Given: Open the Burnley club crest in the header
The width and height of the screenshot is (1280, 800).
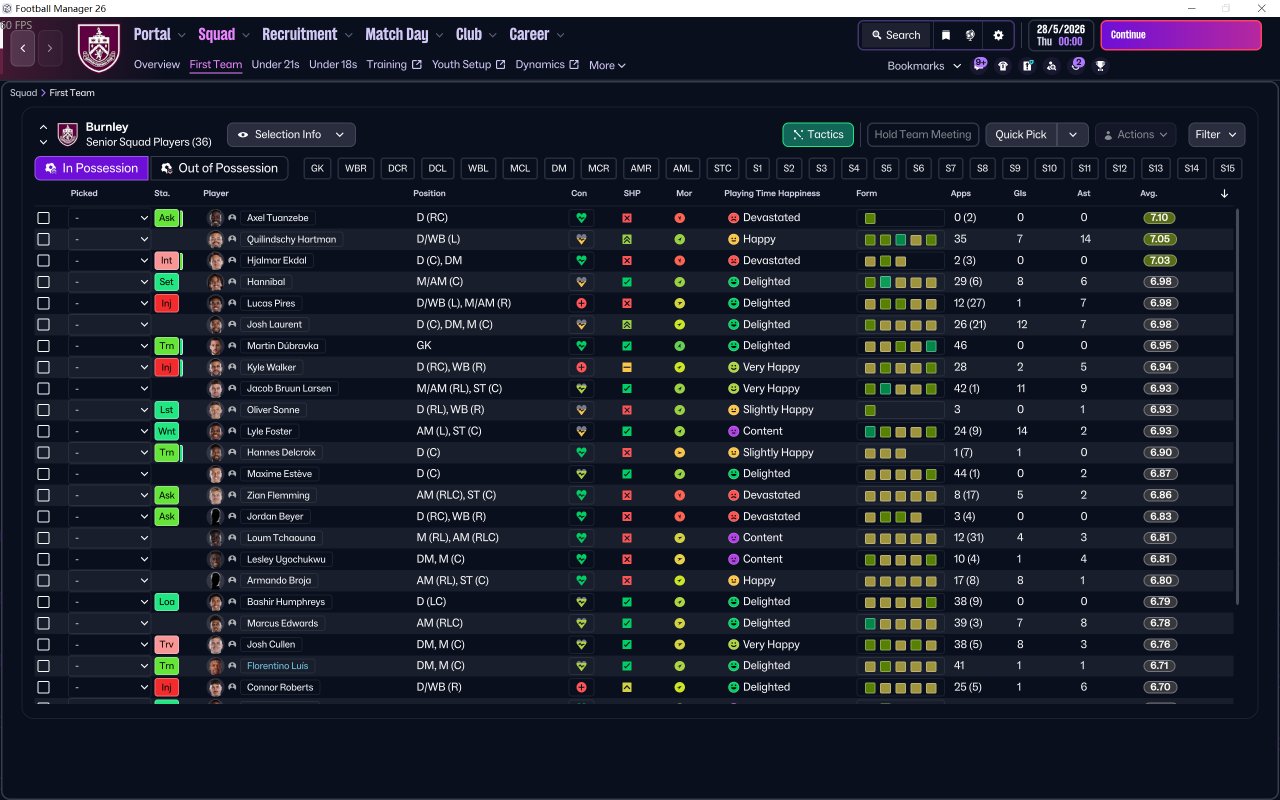Looking at the screenshot, I should click(x=98, y=48).
